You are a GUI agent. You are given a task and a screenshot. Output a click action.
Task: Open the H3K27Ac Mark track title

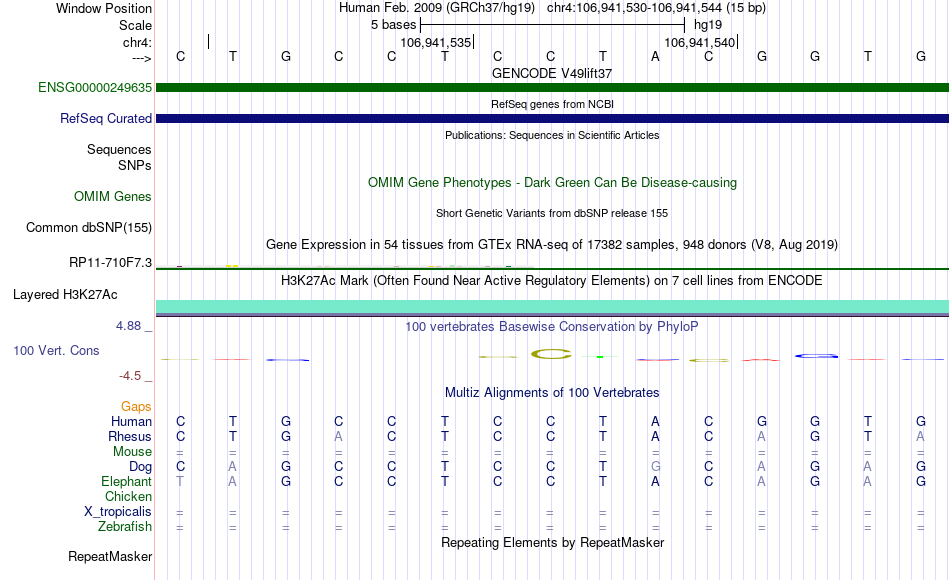(x=552, y=280)
